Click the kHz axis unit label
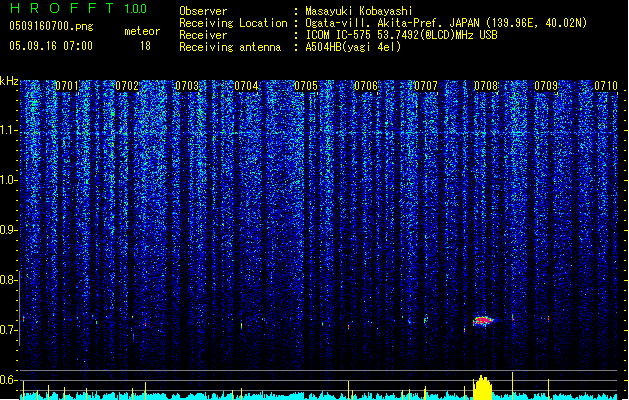629x400 pixels. pos(9,81)
